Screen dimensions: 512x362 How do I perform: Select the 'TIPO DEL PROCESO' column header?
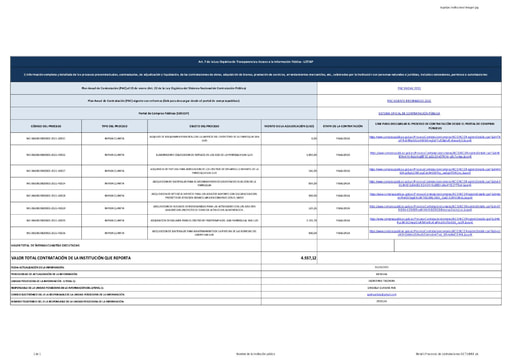pos(114,126)
